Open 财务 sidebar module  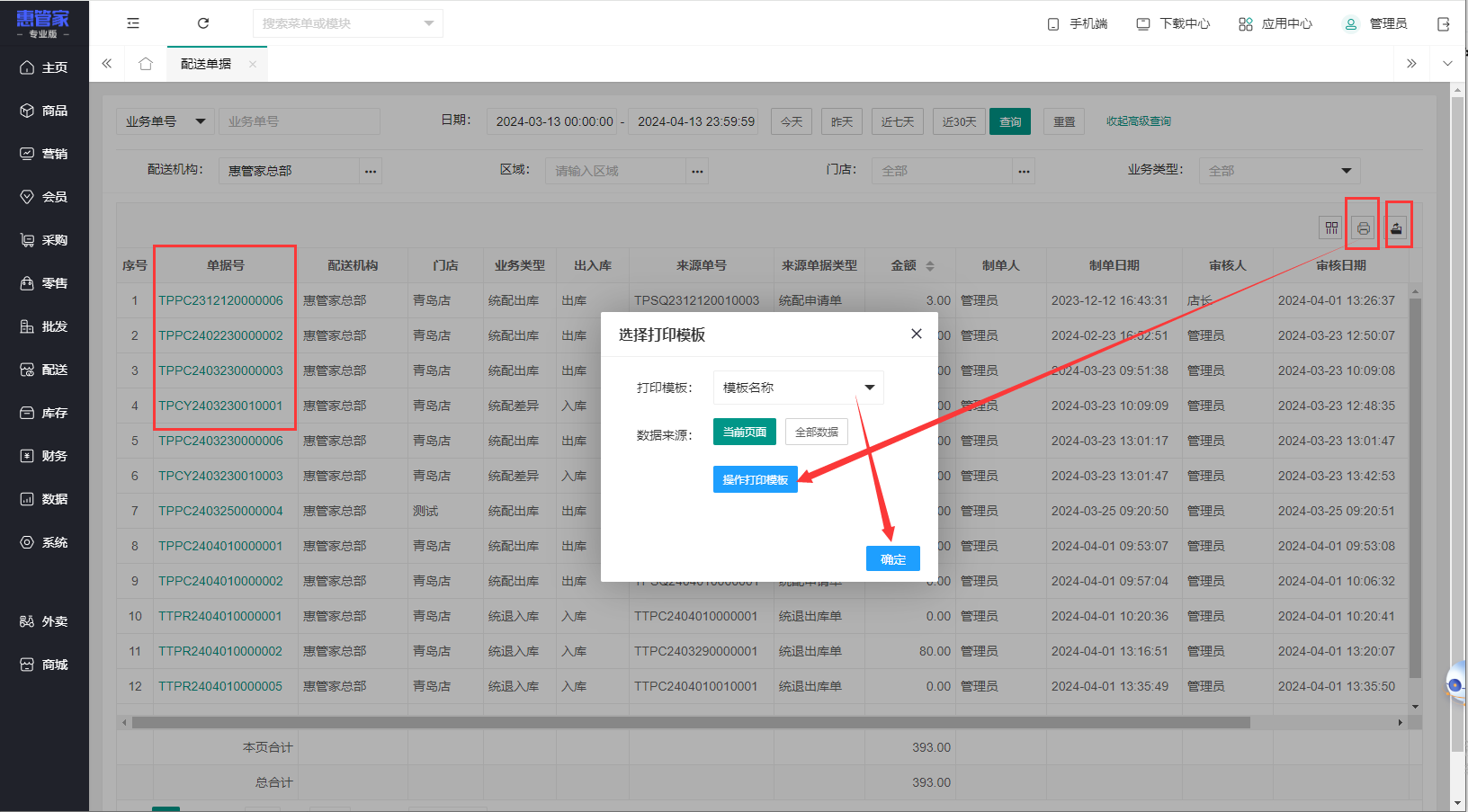point(44,456)
